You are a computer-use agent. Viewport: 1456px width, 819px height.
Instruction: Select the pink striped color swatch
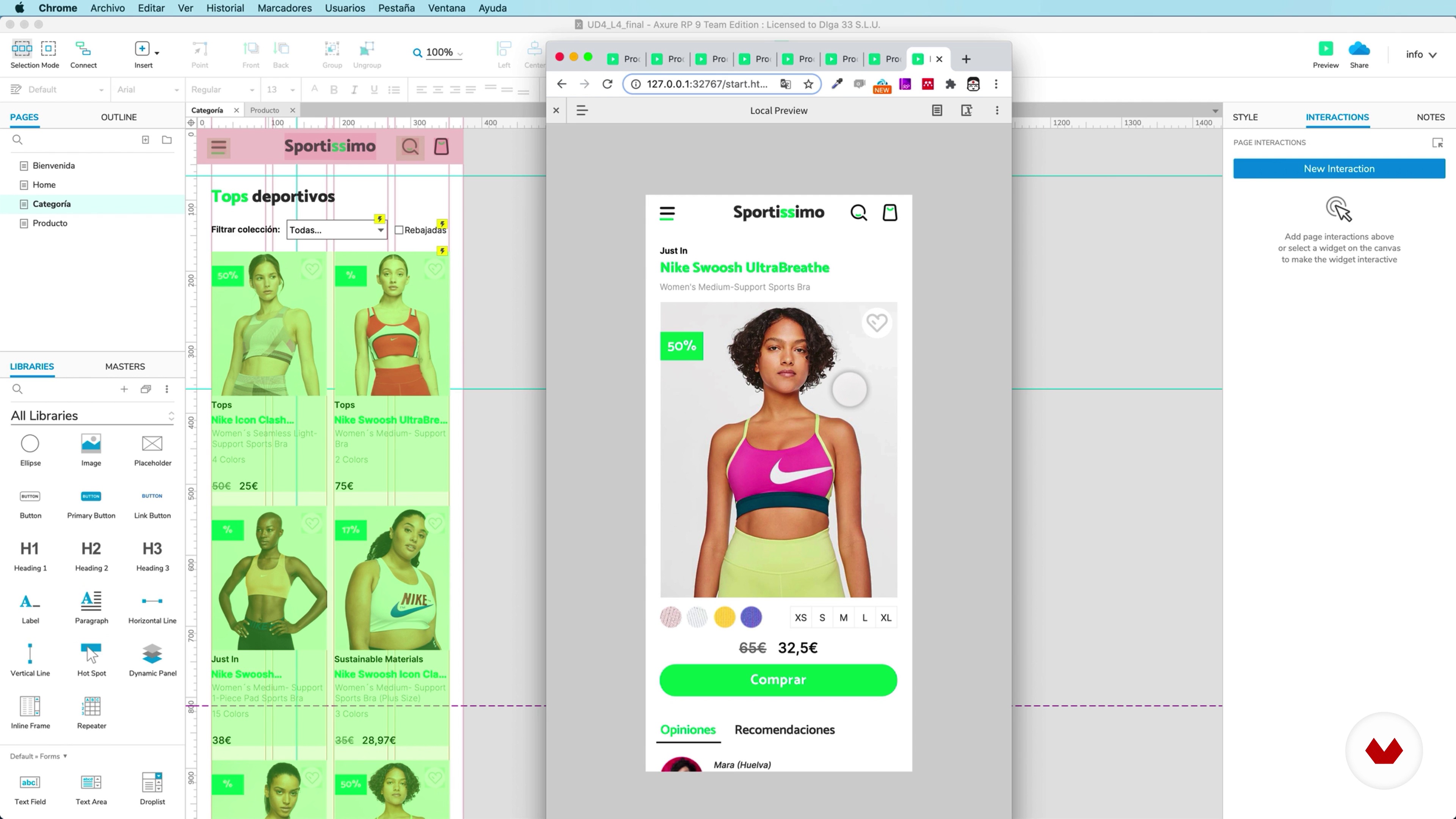670,617
